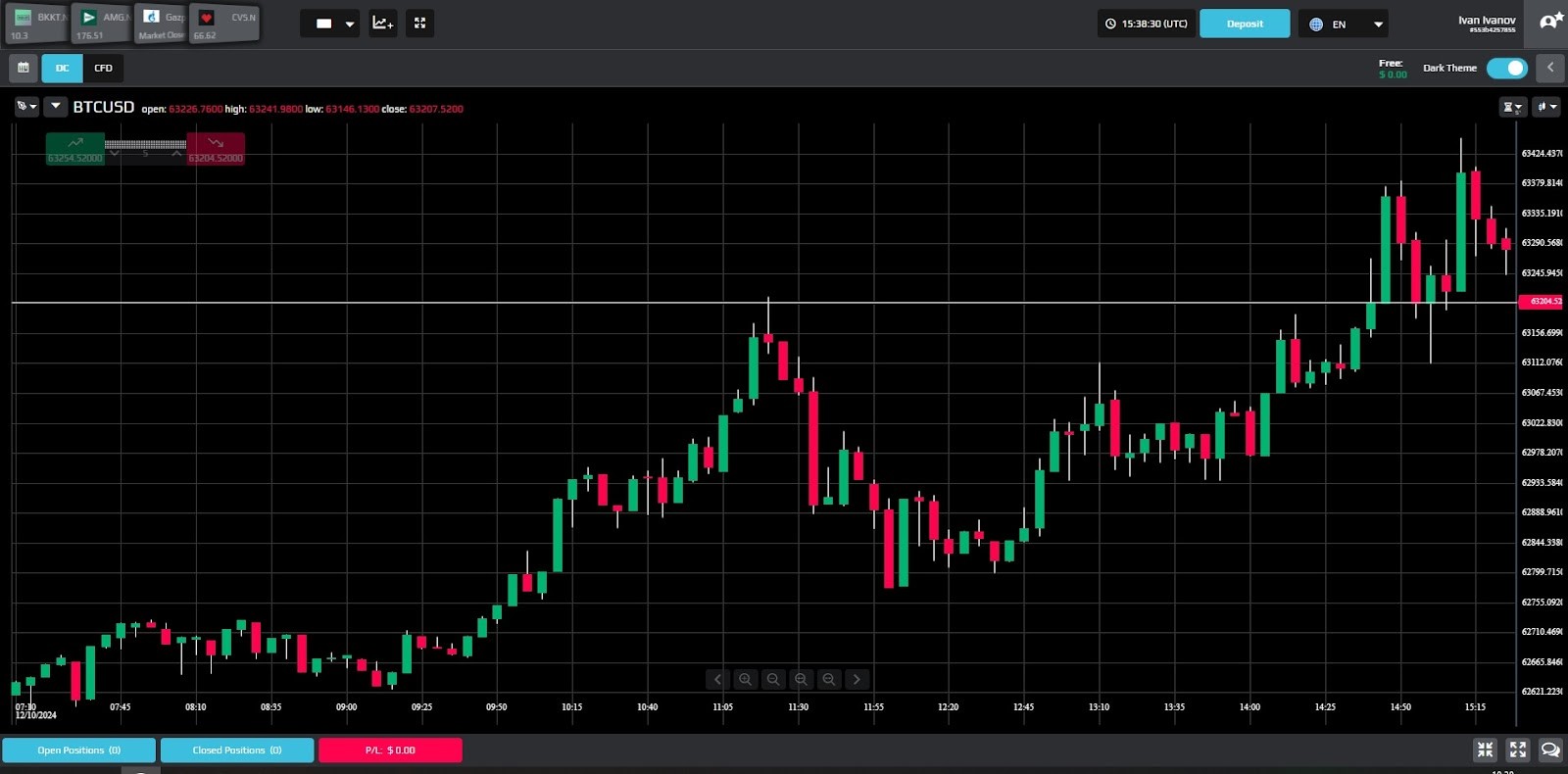Open the timeframe hourglass dropdown

(1513, 107)
